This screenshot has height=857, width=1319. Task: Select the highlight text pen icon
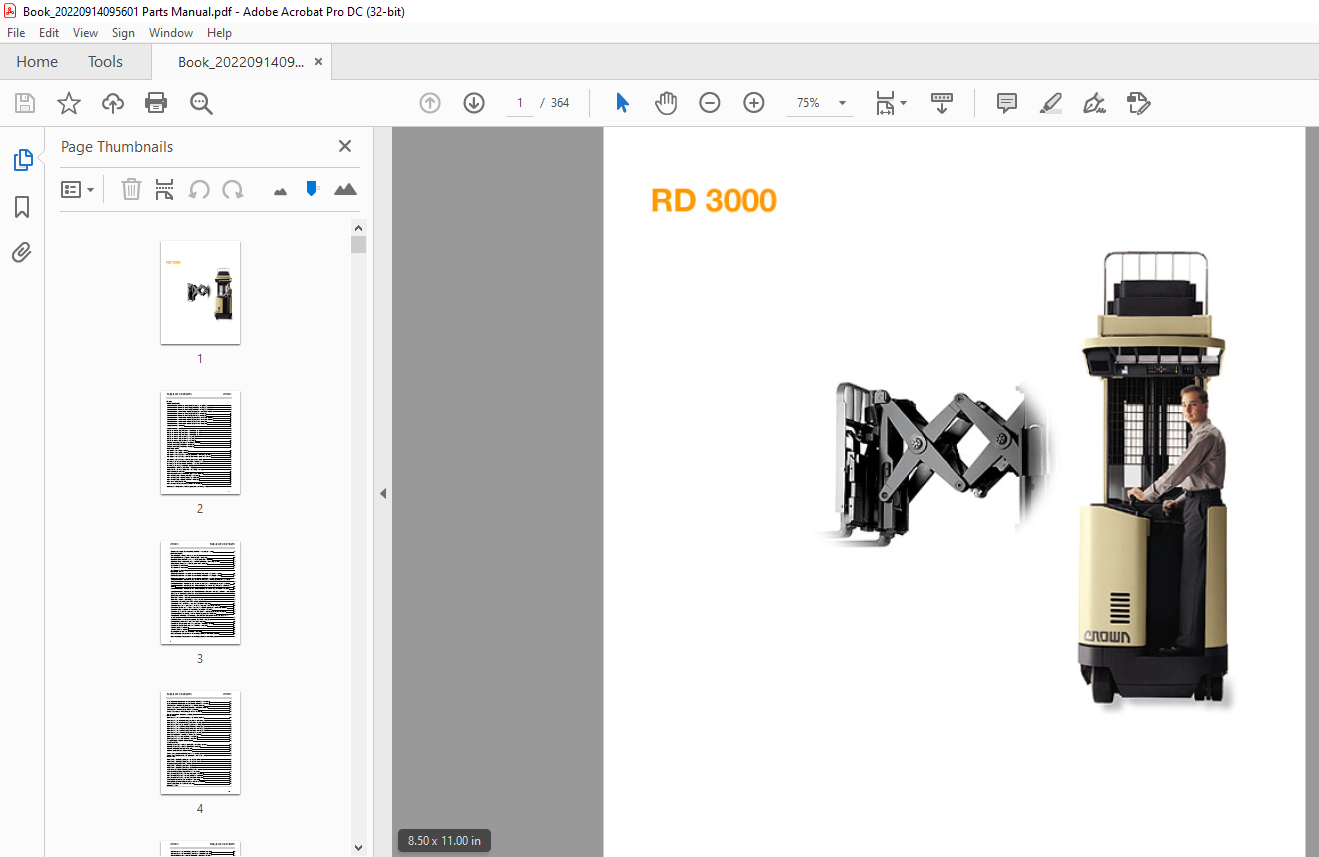click(x=1051, y=103)
